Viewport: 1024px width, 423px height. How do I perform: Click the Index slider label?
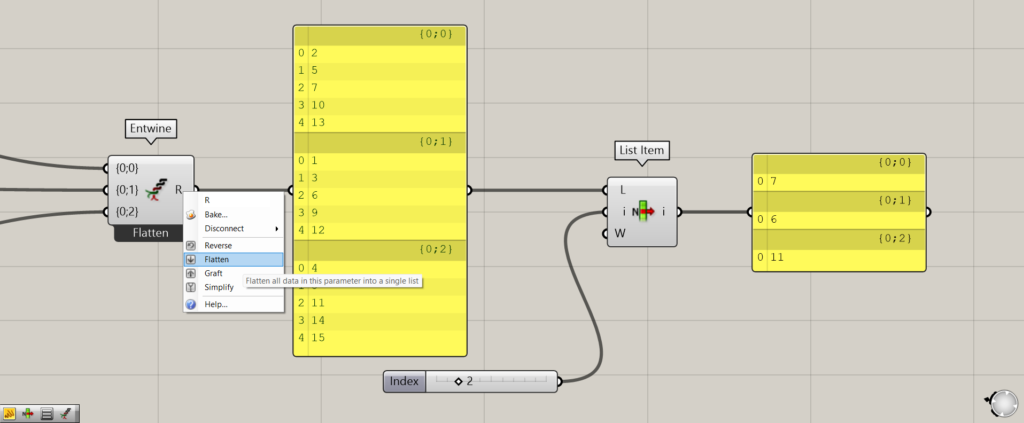pos(405,381)
